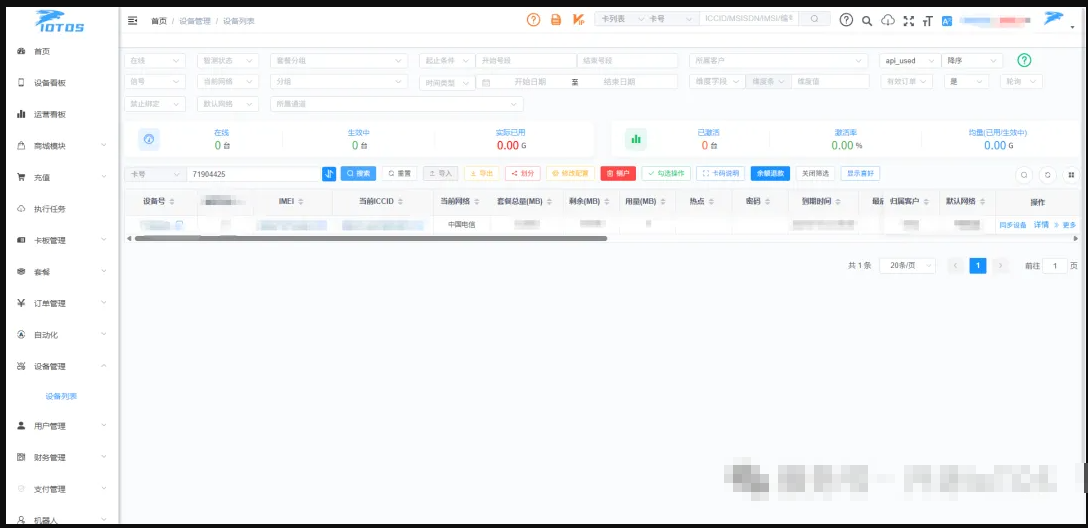
Task: Open the orange document icon in header
Action: pos(556,19)
